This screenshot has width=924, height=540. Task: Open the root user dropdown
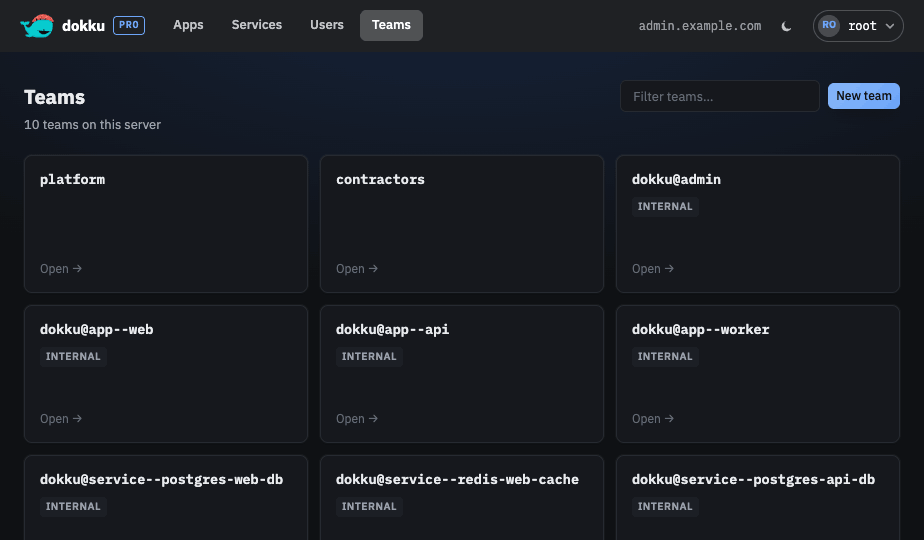coord(858,26)
